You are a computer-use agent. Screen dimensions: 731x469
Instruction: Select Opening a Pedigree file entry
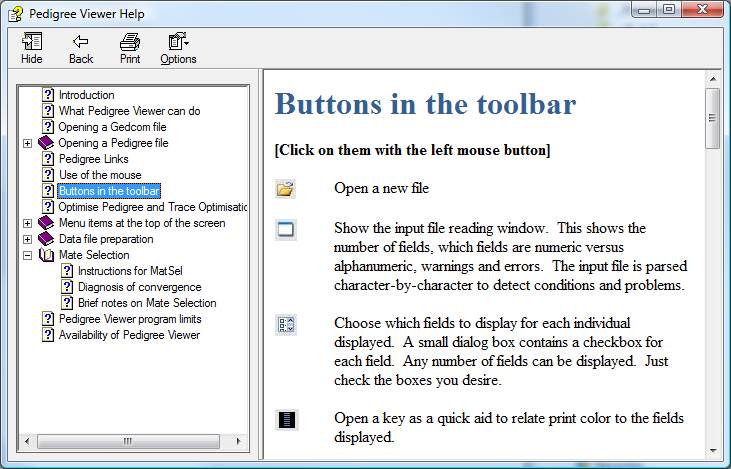coord(113,143)
